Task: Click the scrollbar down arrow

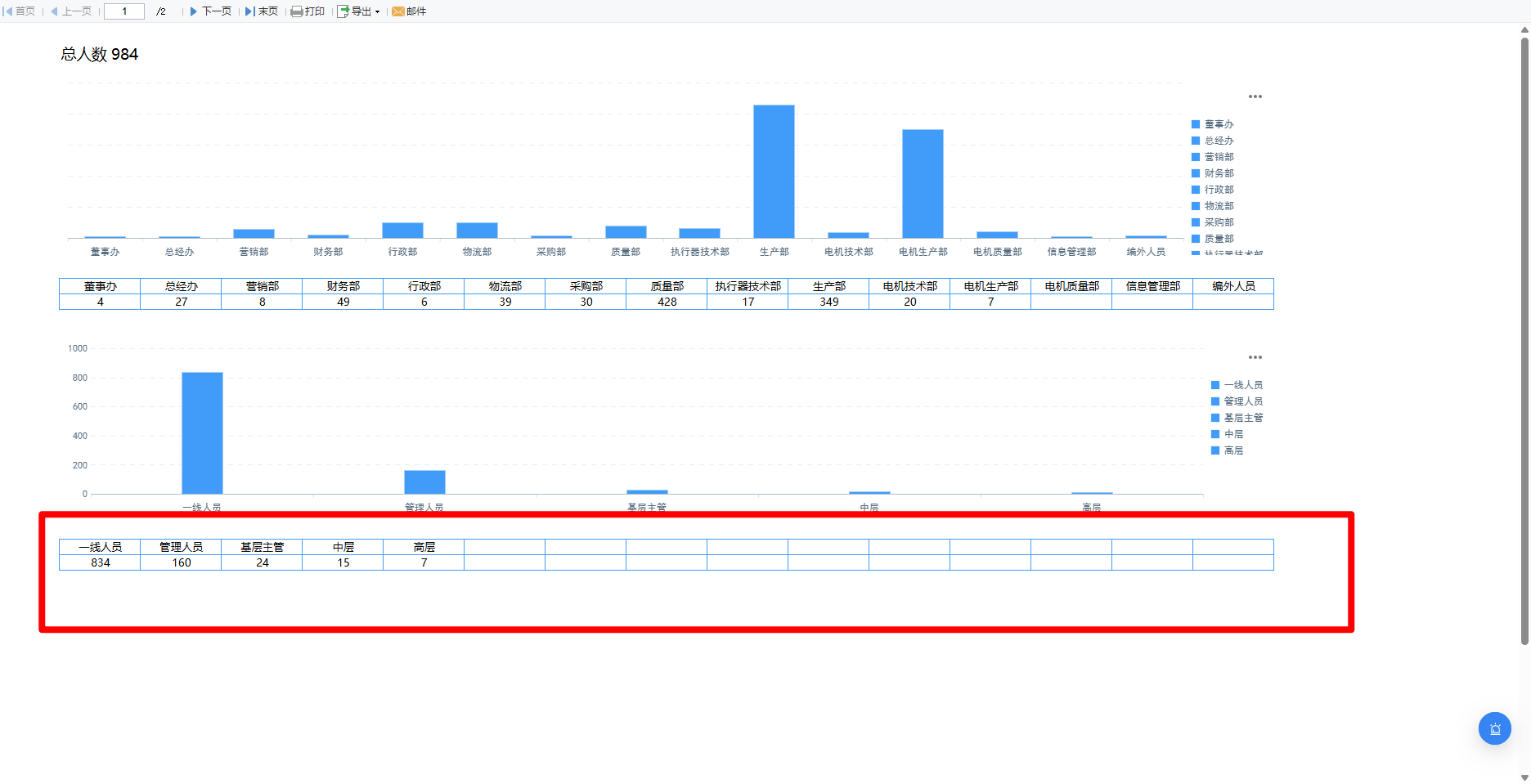Action: 1524,777
